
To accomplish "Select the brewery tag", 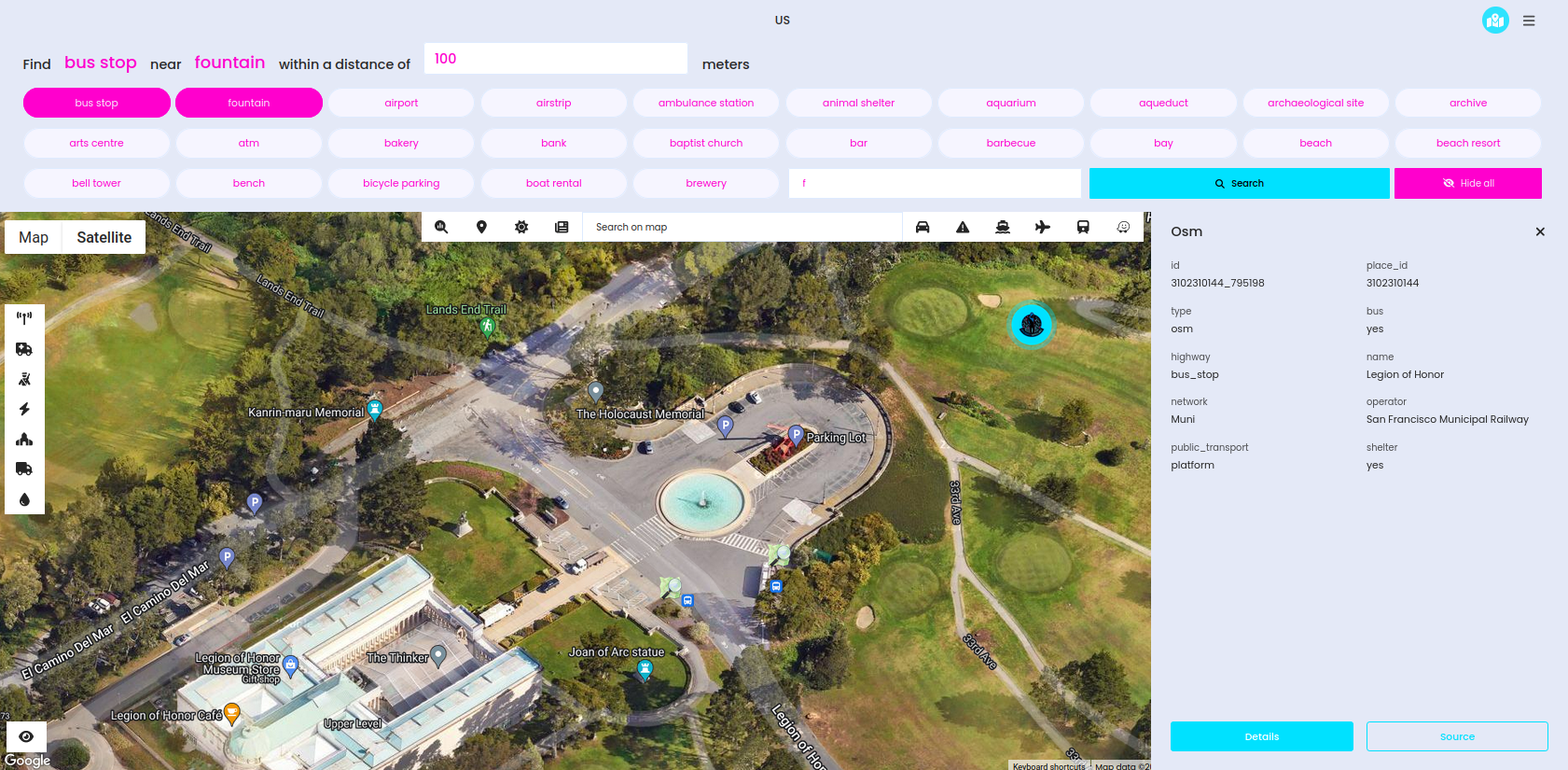I will pos(706,183).
